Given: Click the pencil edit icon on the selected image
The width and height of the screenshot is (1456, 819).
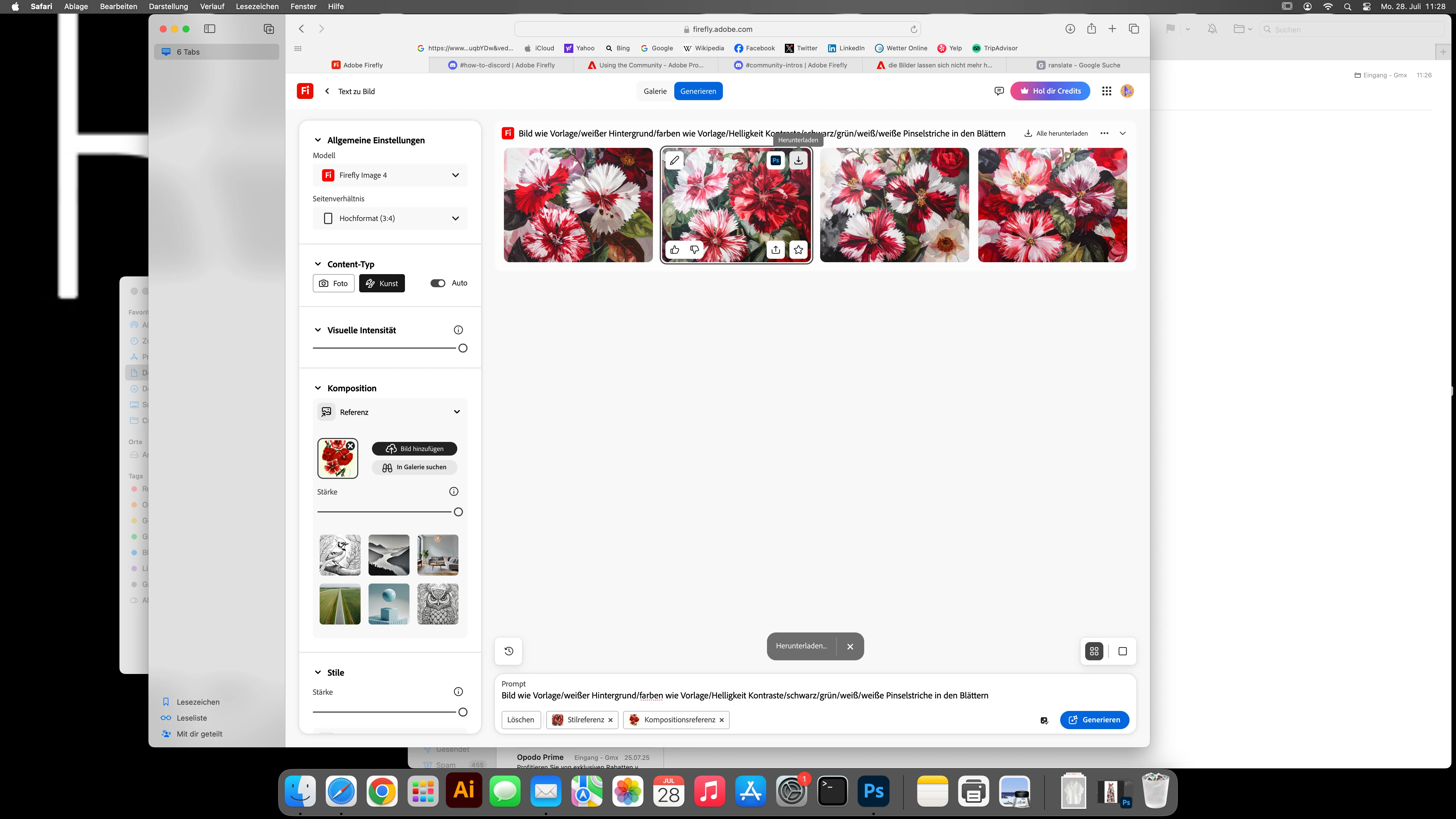Looking at the screenshot, I should (x=674, y=160).
